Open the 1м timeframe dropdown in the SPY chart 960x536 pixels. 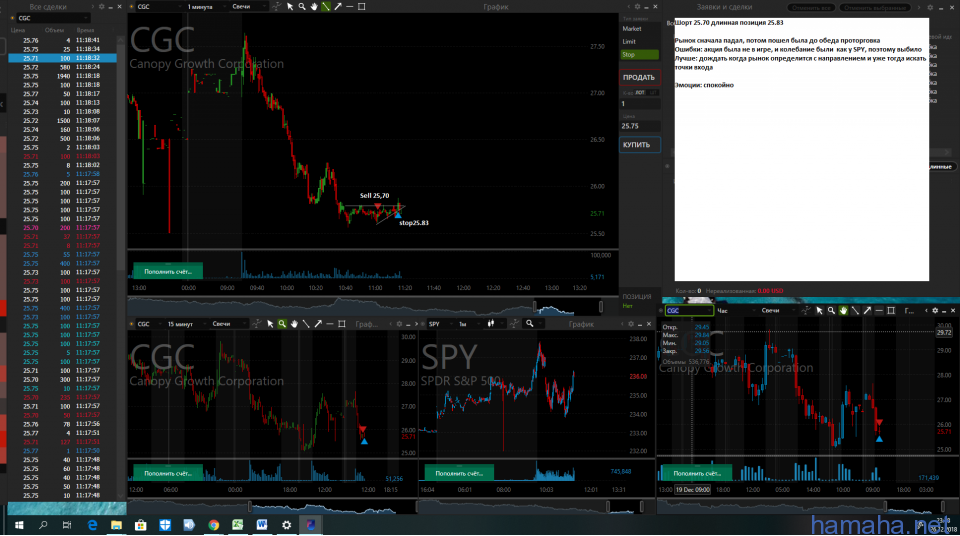pos(470,324)
